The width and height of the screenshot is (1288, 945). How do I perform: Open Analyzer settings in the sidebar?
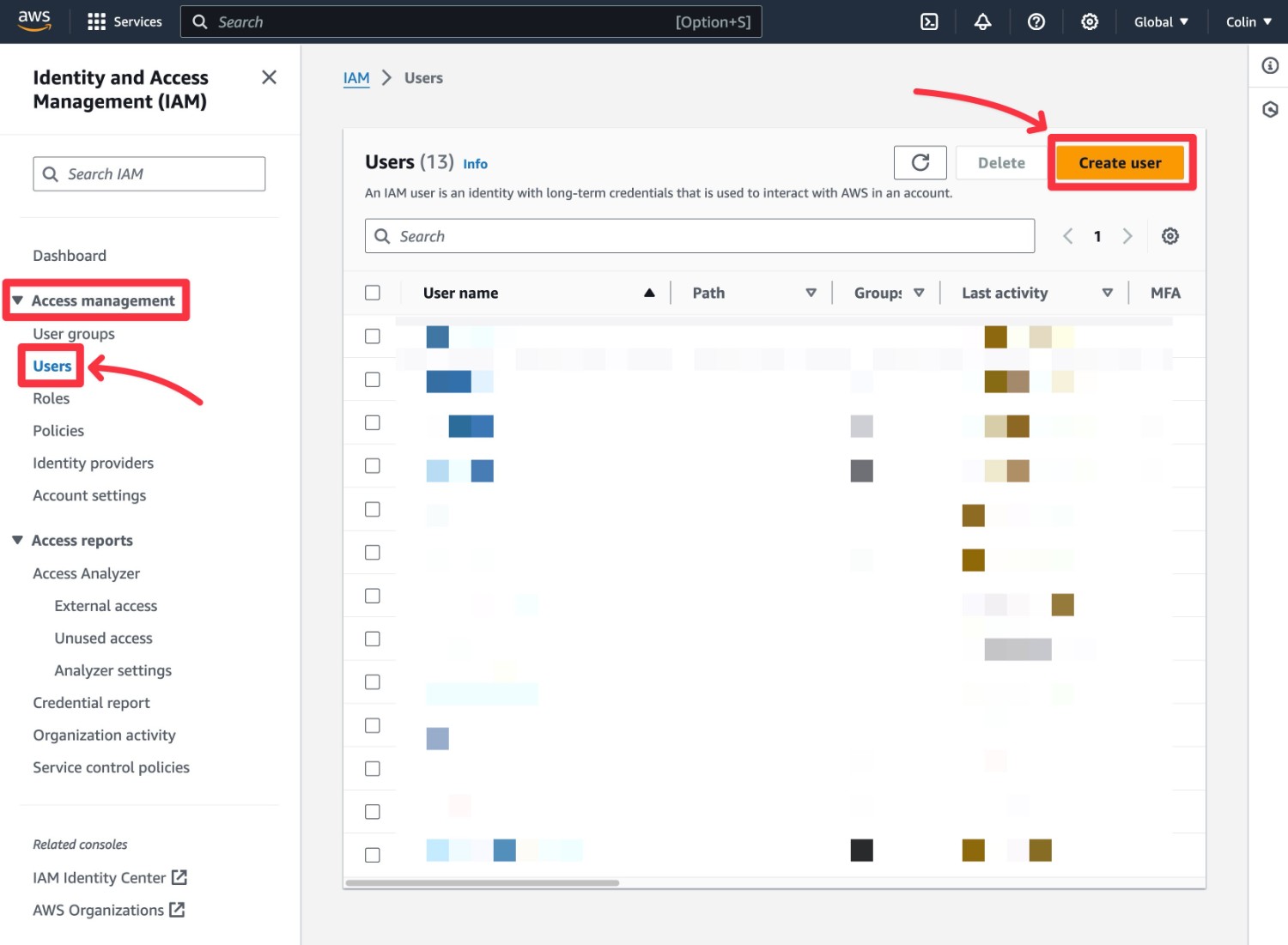point(112,670)
